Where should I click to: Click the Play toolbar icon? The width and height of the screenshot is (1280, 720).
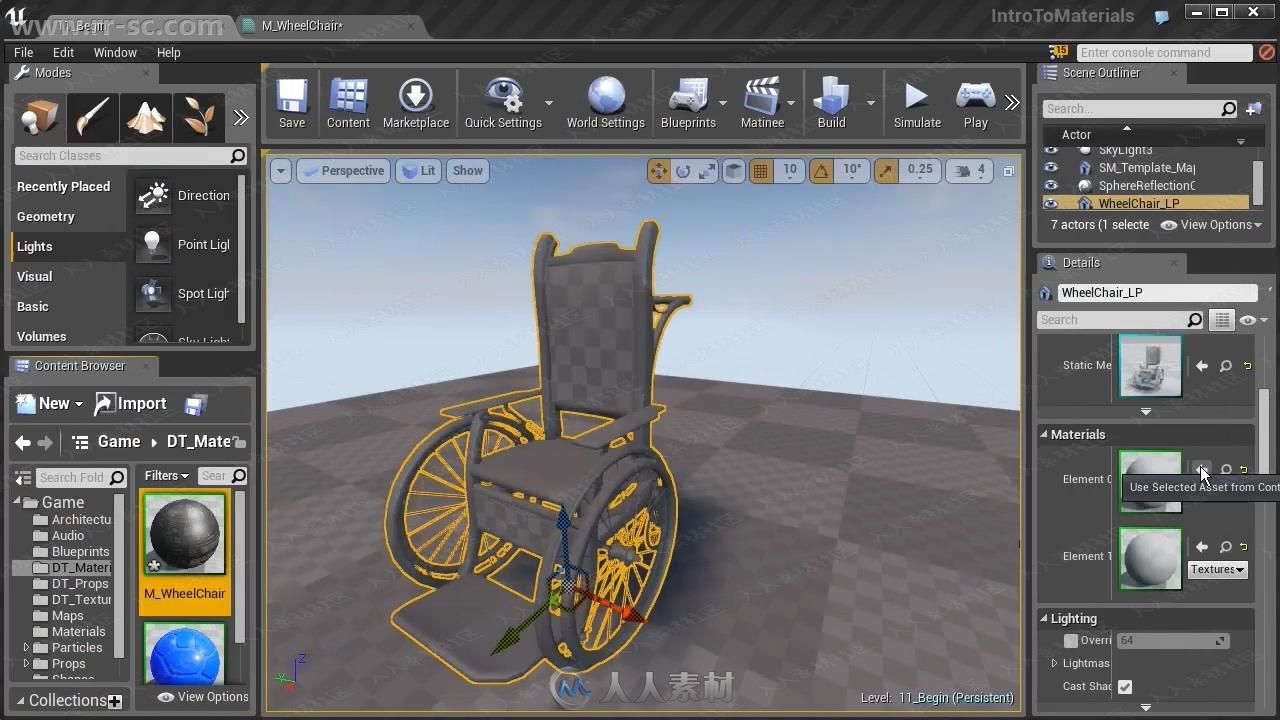point(975,104)
